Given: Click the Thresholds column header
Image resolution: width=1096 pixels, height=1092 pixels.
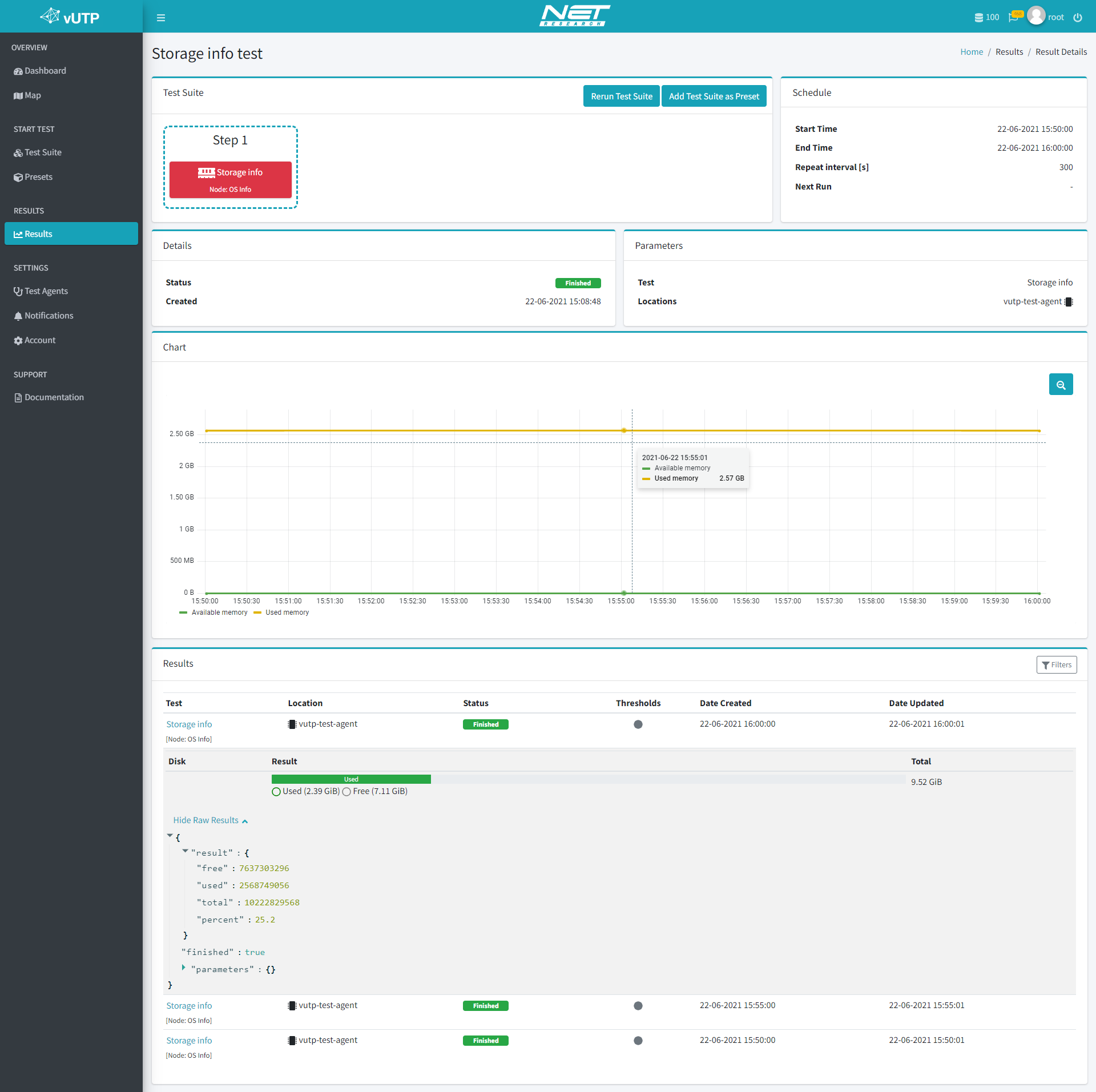Looking at the screenshot, I should 638,703.
